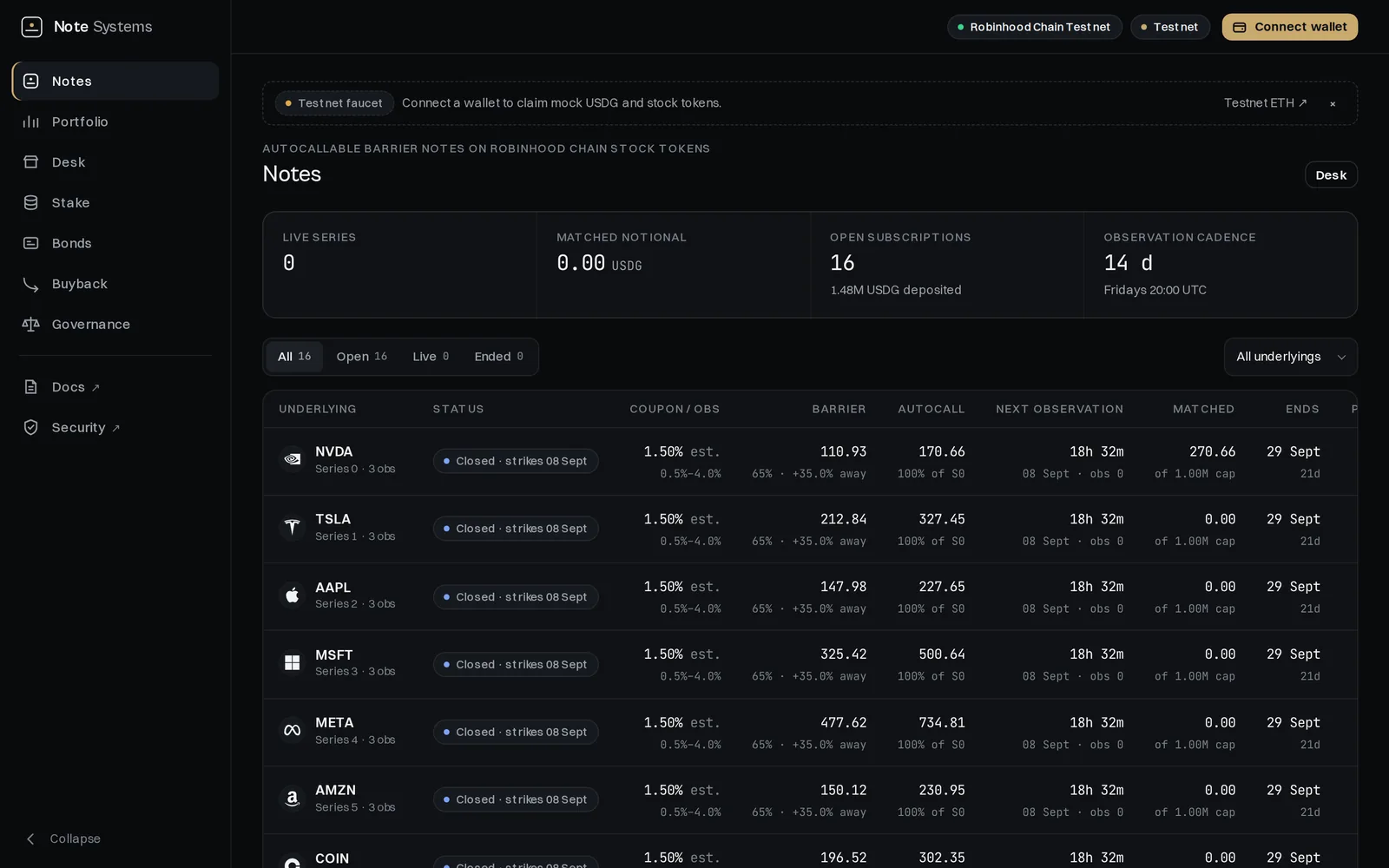Click the Connect wallet button
1389x868 pixels.
pyautogui.click(x=1290, y=27)
